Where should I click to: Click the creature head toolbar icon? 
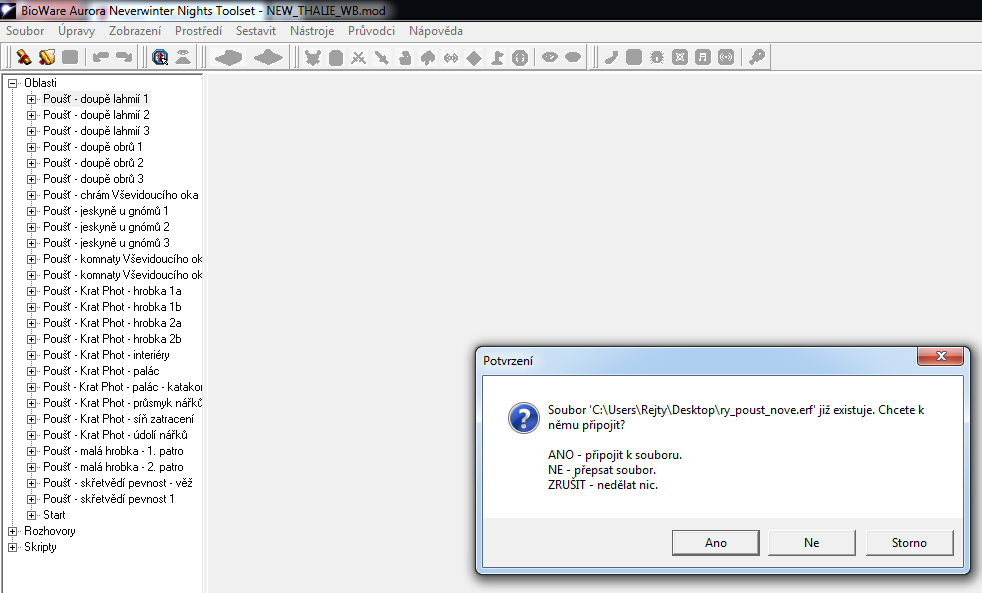coord(313,57)
